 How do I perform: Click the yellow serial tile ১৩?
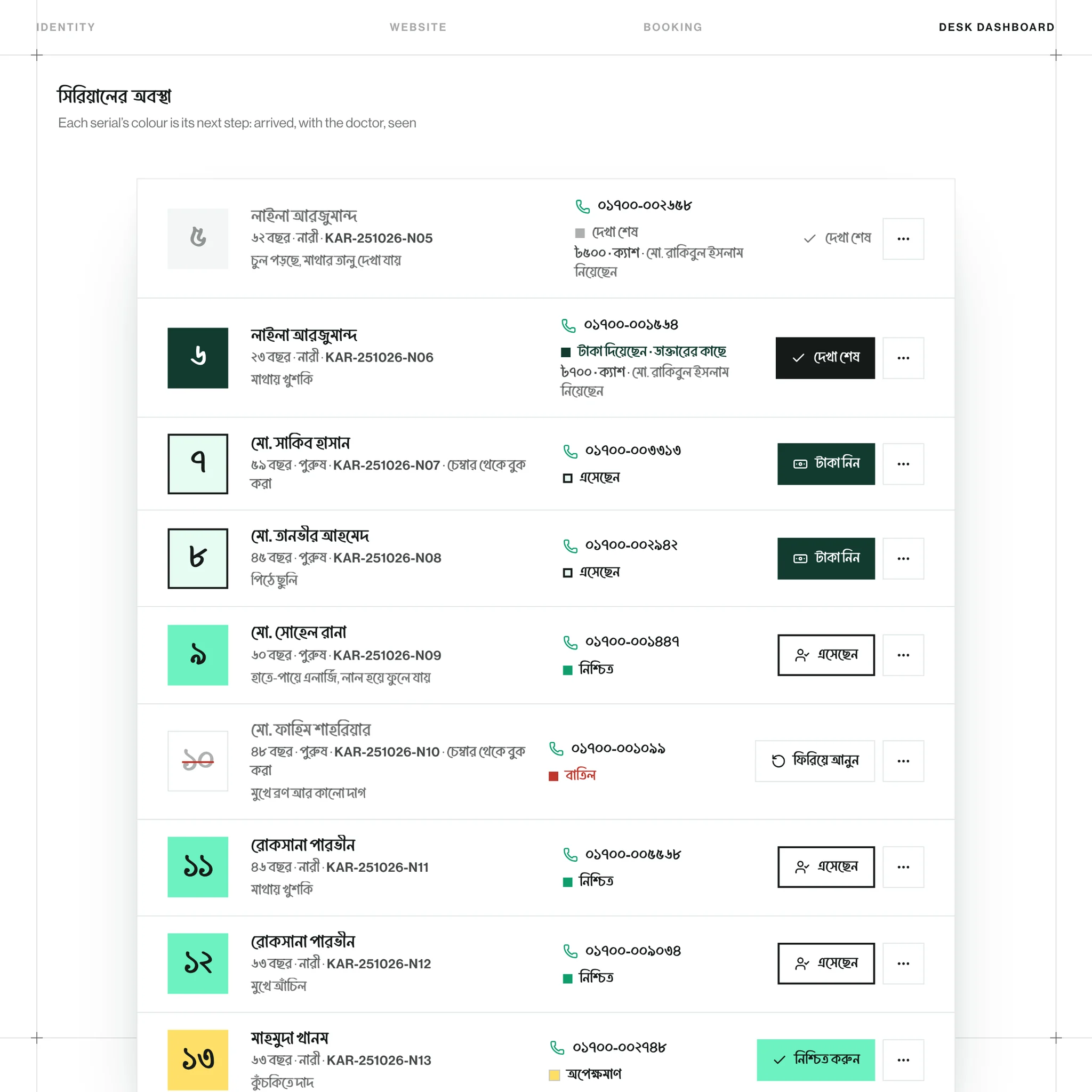coord(198,1060)
